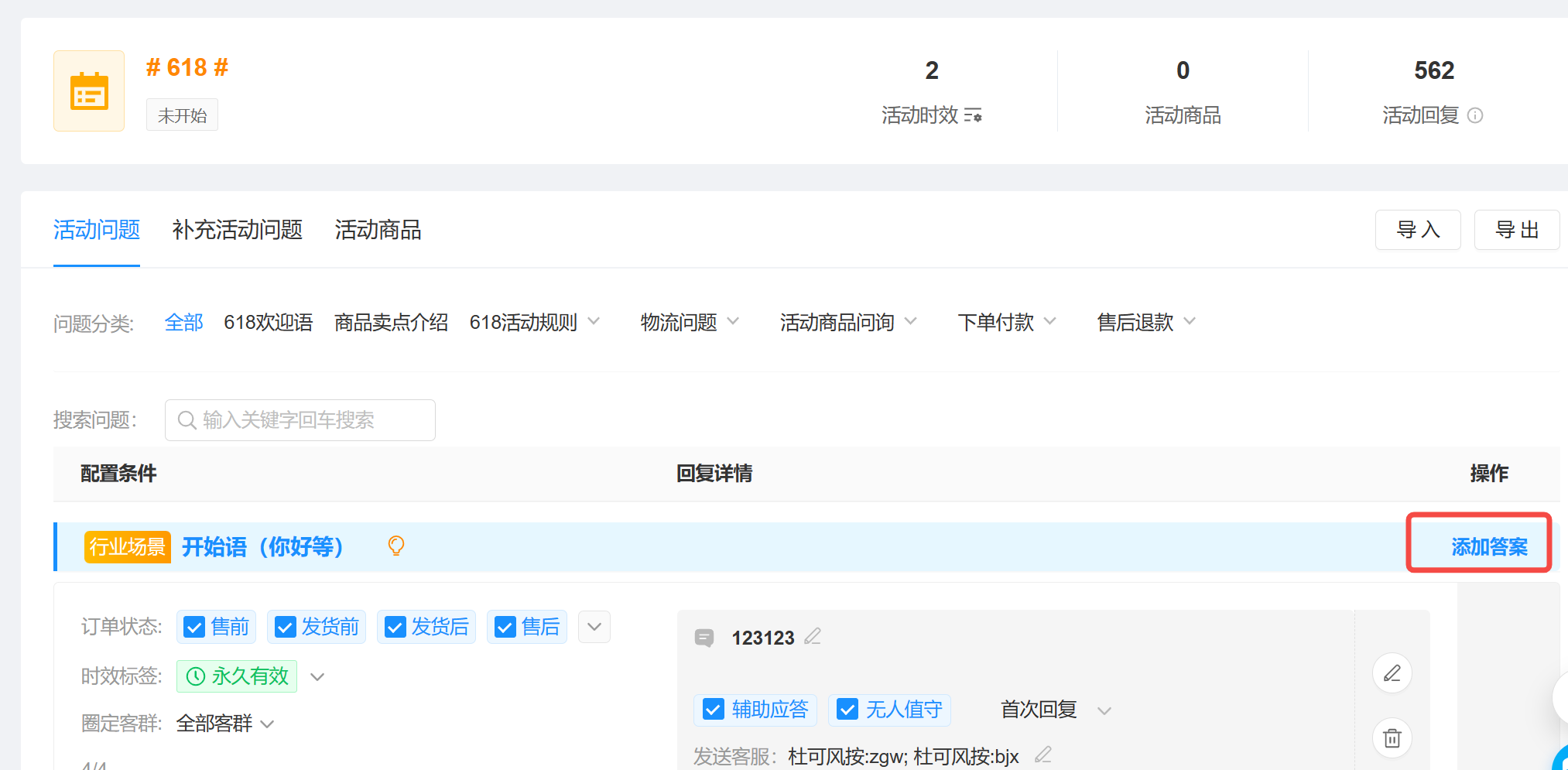Click the # 618 # activity title
The width and height of the screenshot is (1568, 770).
coord(187,67)
